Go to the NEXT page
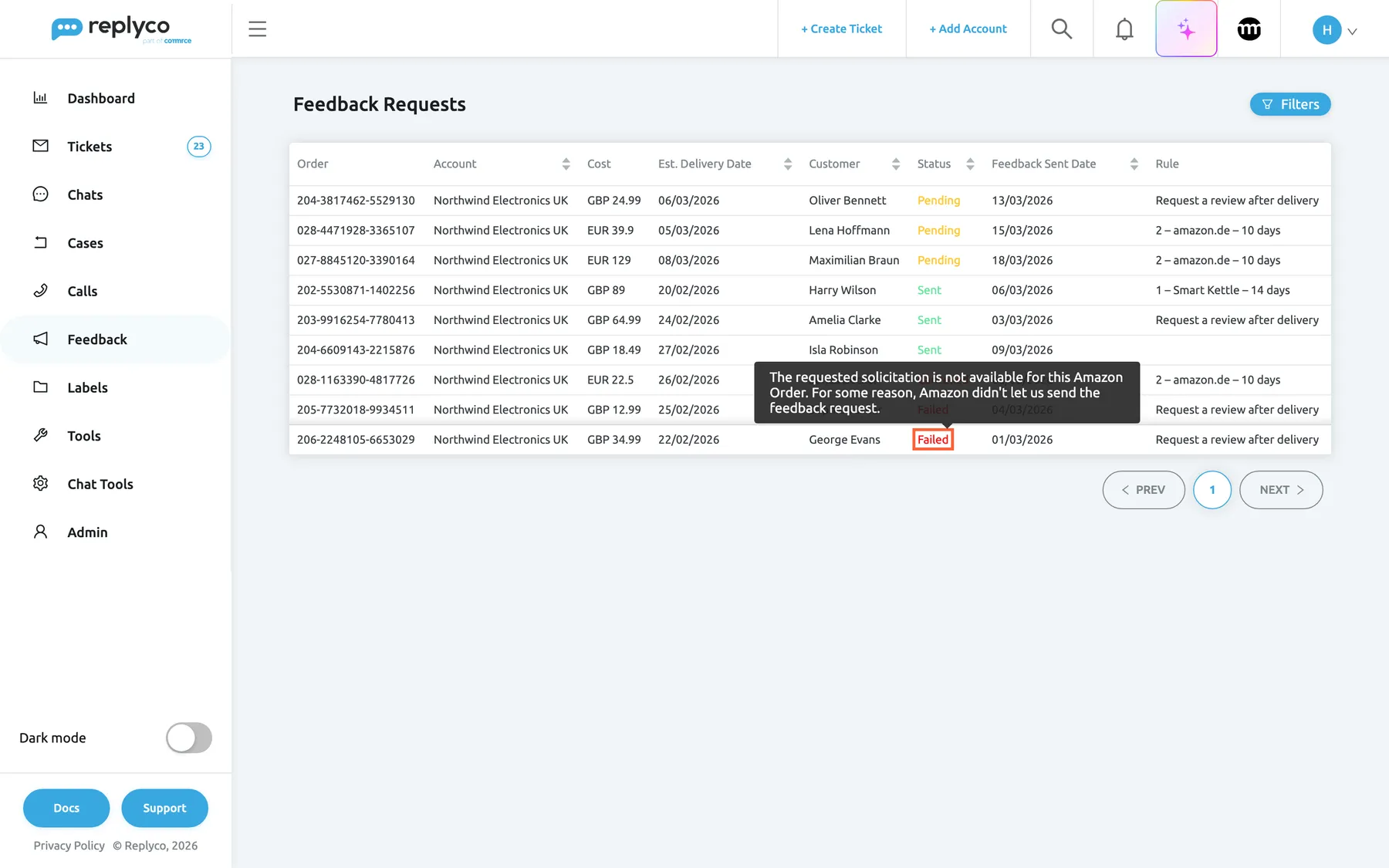This screenshot has height=868, width=1389. tap(1281, 490)
